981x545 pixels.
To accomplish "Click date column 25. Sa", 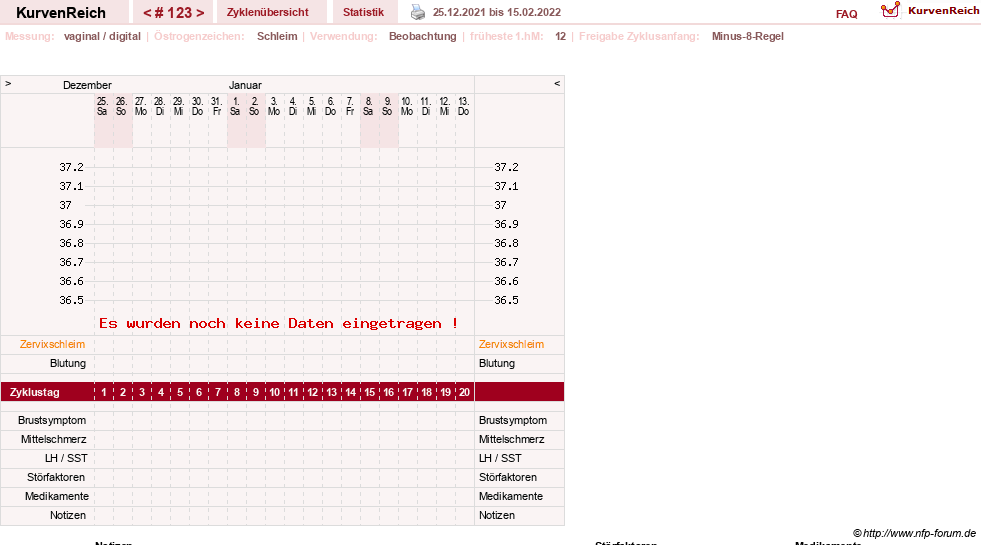I will click(102, 106).
